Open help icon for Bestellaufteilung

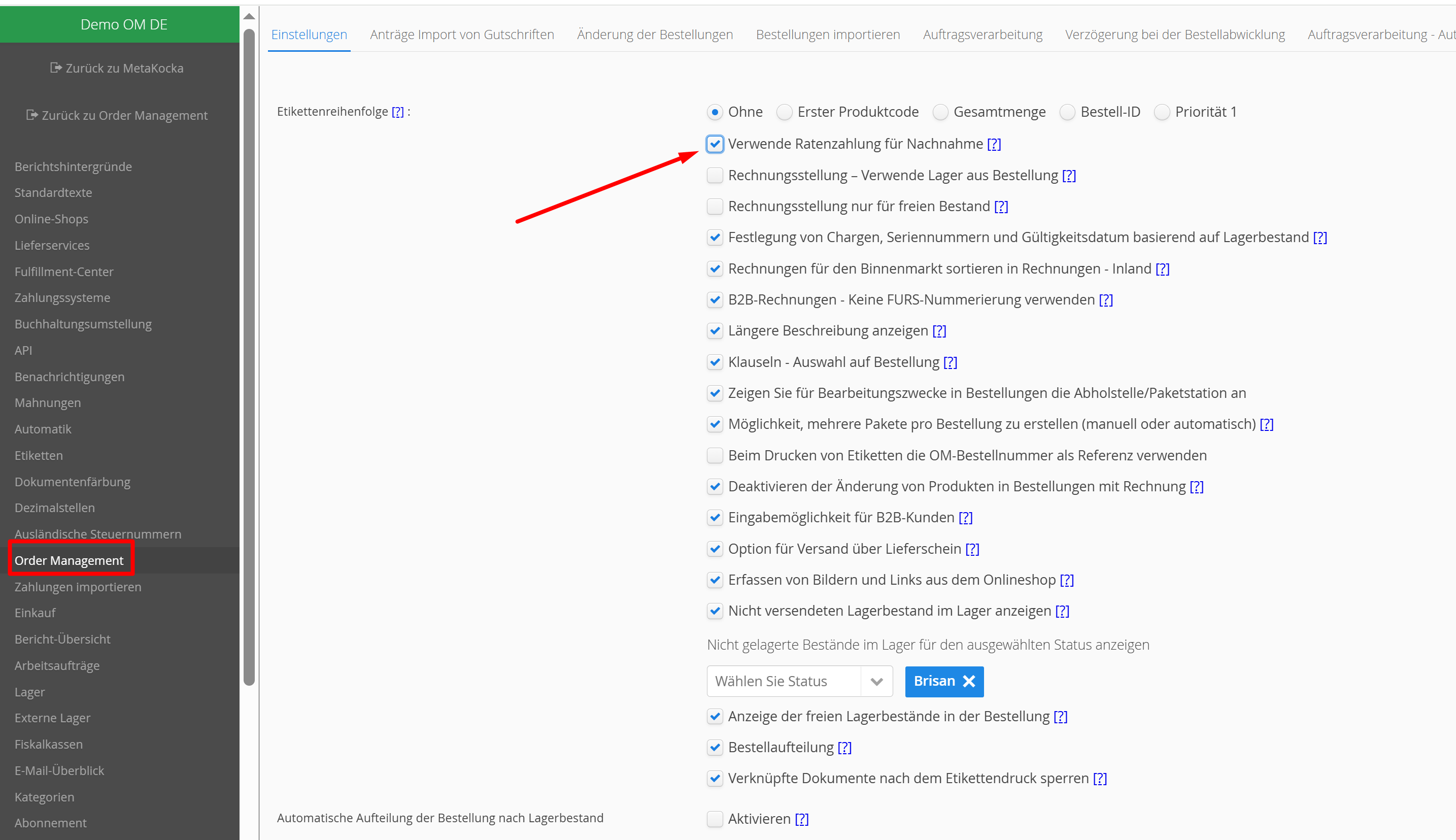click(x=844, y=748)
